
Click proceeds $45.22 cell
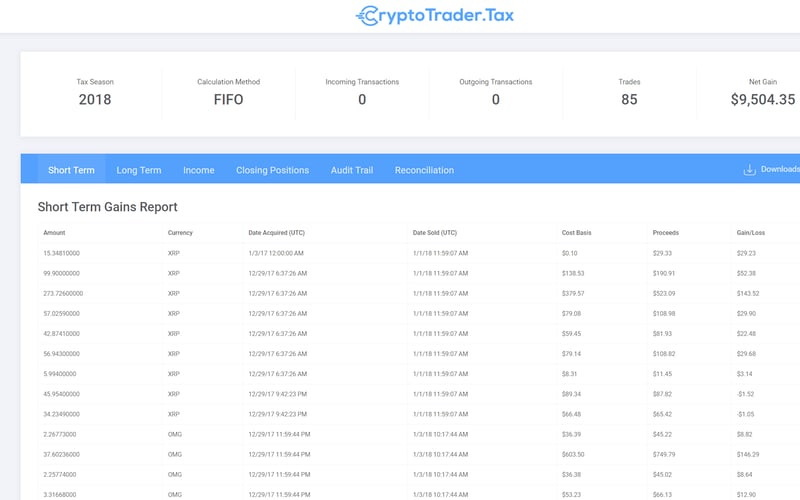662,434
